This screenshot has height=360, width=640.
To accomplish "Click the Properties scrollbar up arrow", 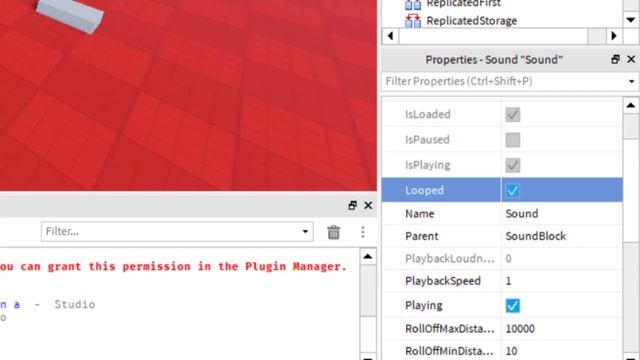I will tap(631, 105).
